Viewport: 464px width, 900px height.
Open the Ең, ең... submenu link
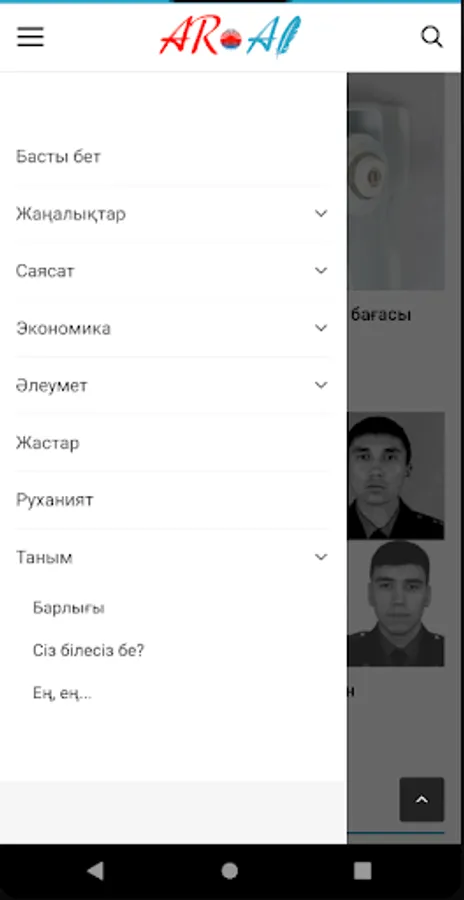(x=63, y=694)
